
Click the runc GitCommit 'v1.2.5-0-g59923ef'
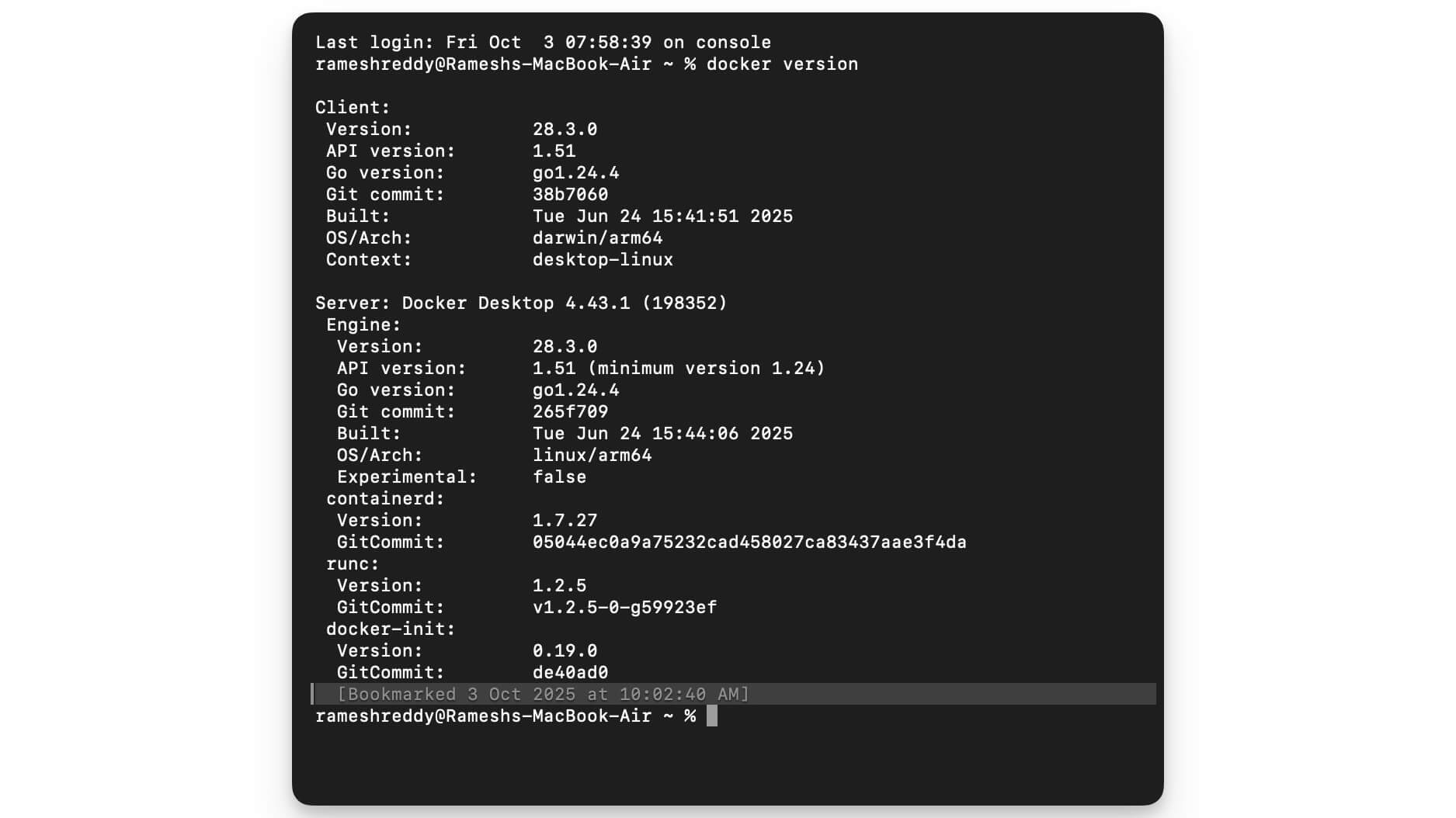click(624, 607)
